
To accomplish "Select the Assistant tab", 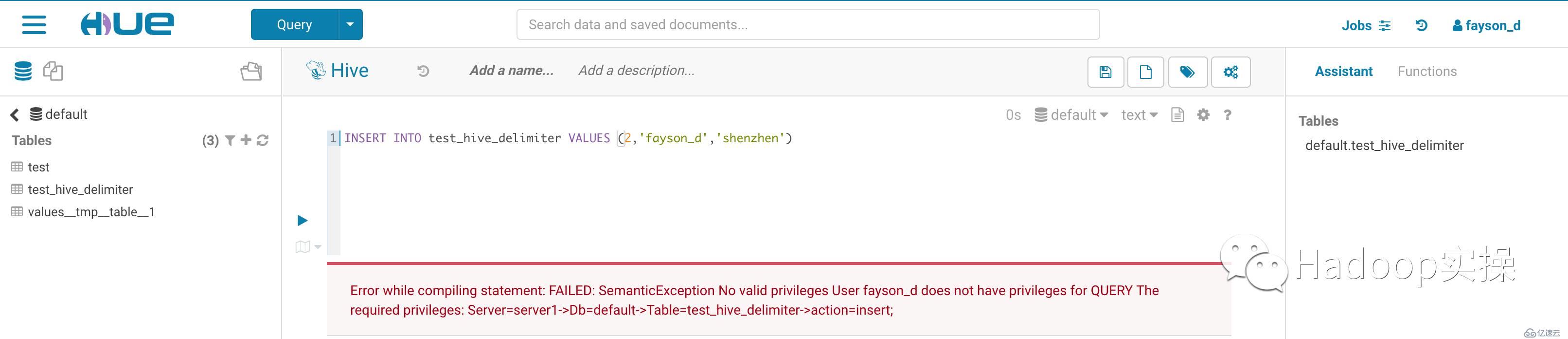I will click(1343, 71).
